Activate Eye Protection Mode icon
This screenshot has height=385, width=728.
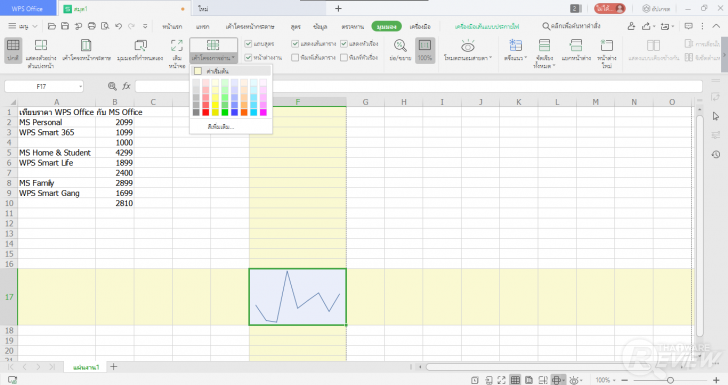pos(468,46)
